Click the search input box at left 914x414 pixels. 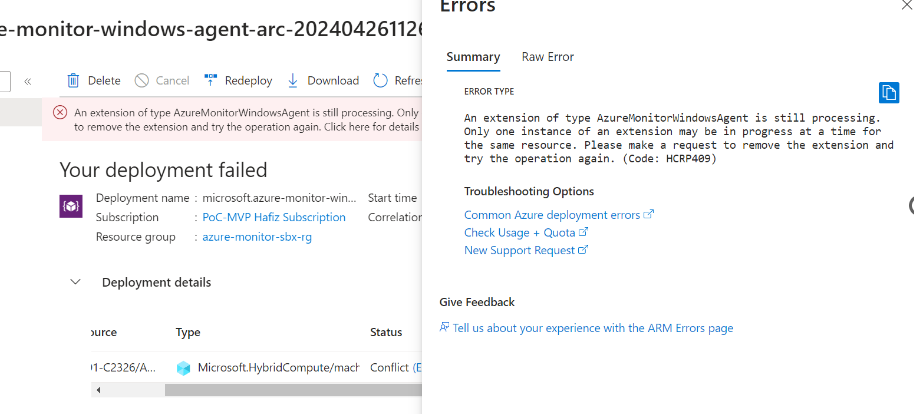coord(5,81)
